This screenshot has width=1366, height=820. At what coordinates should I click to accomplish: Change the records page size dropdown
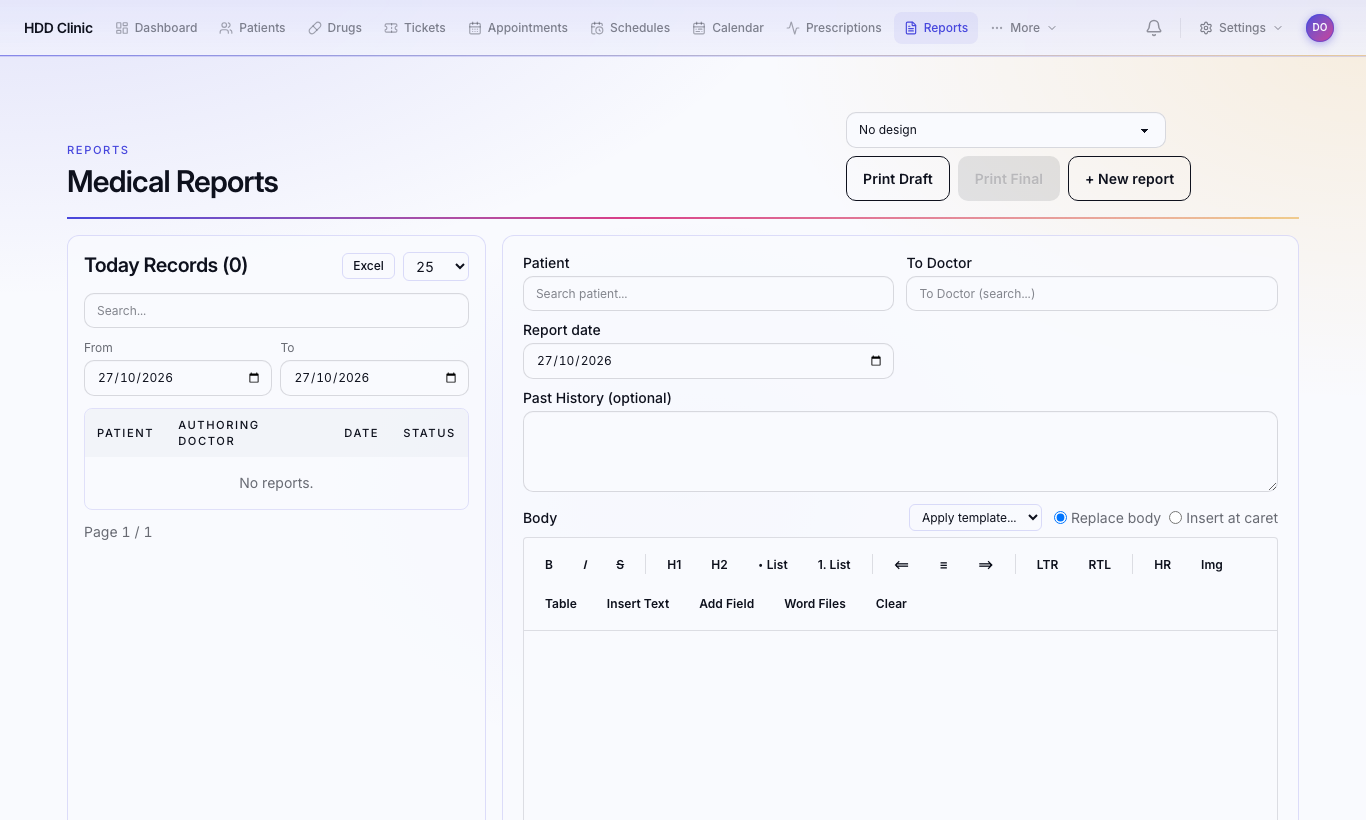(436, 266)
